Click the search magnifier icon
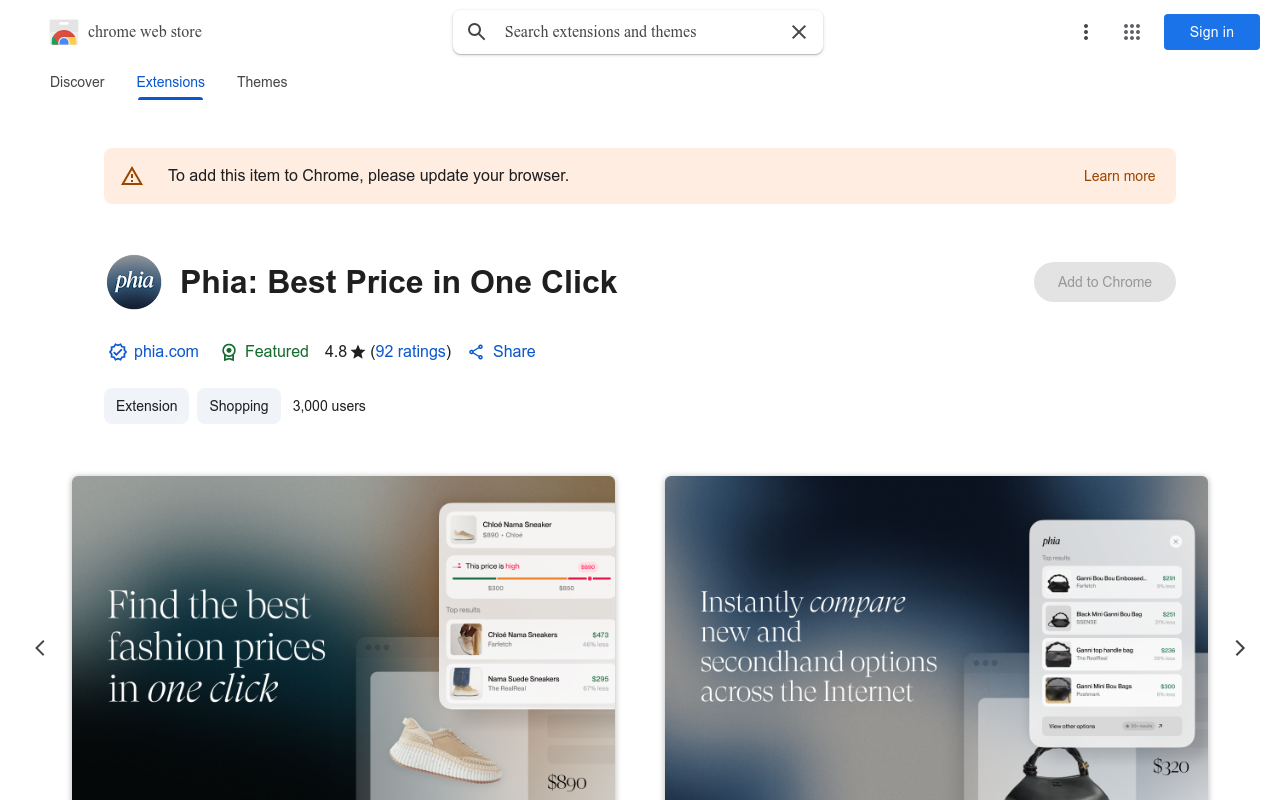The image size is (1280, 800). click(x=477, y=32)
